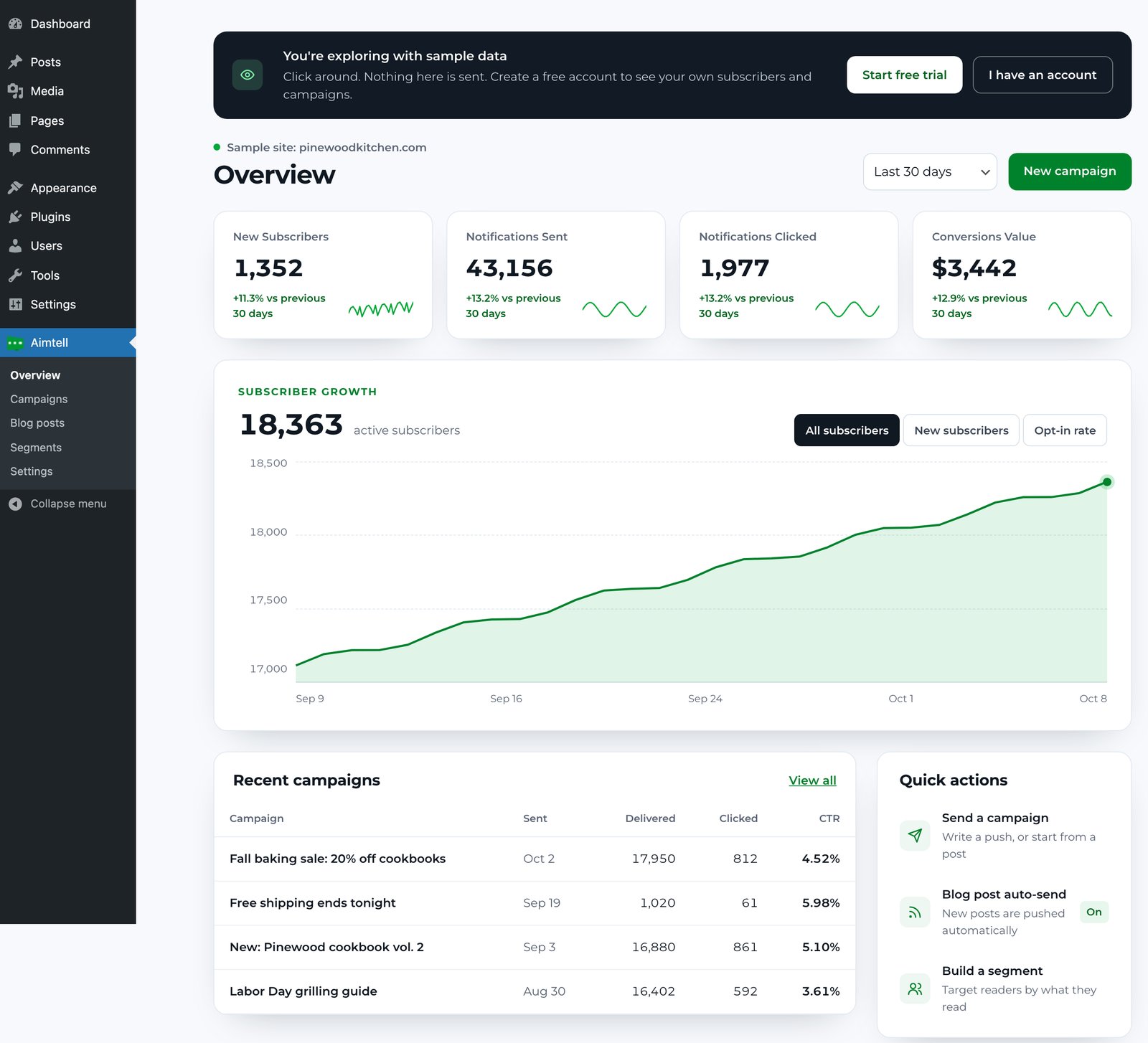Open the Send a campaign quick action
This screenshot has height=1043, width=1148.
tap(1004, 835)
